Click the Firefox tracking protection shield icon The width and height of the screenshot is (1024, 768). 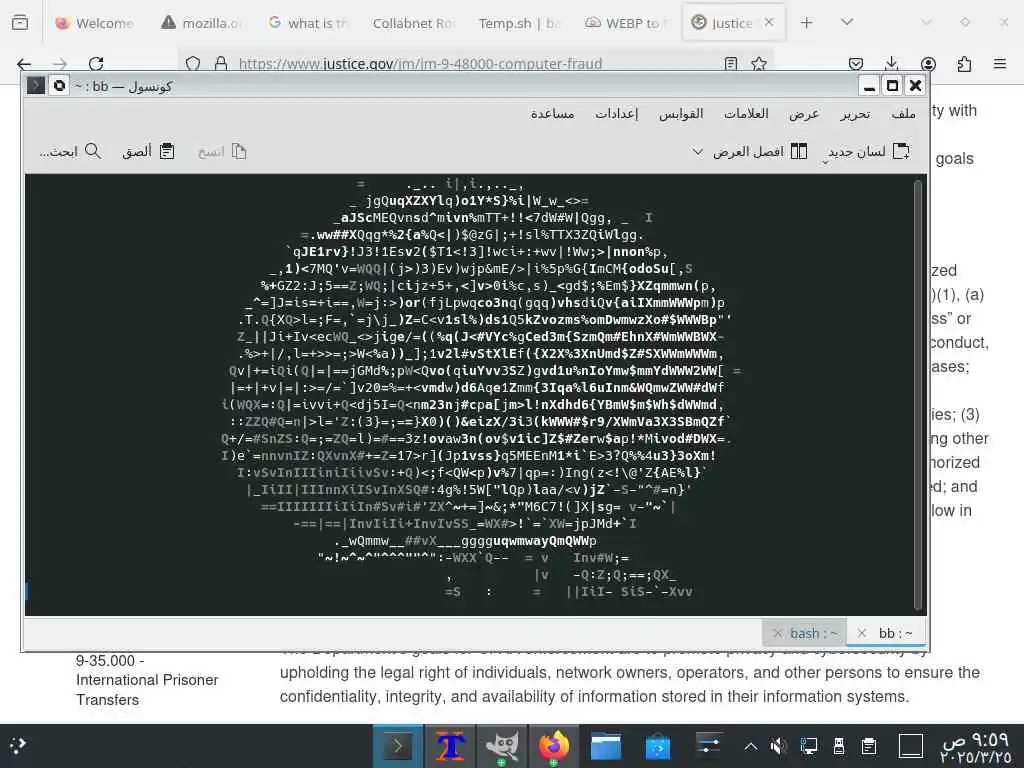[x=193, y=64]
